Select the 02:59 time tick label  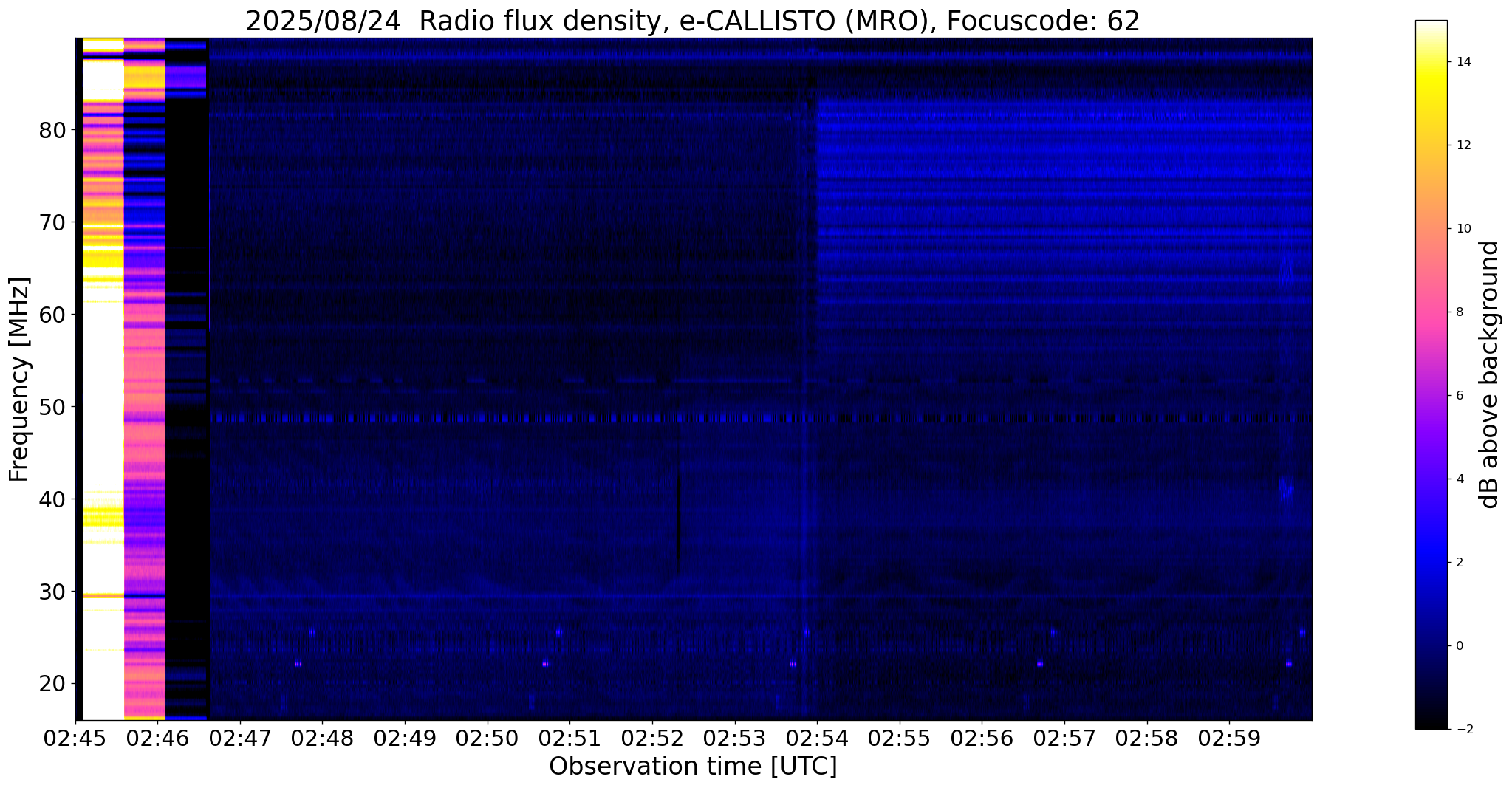pyautogui.click(x=1229, y=739)
